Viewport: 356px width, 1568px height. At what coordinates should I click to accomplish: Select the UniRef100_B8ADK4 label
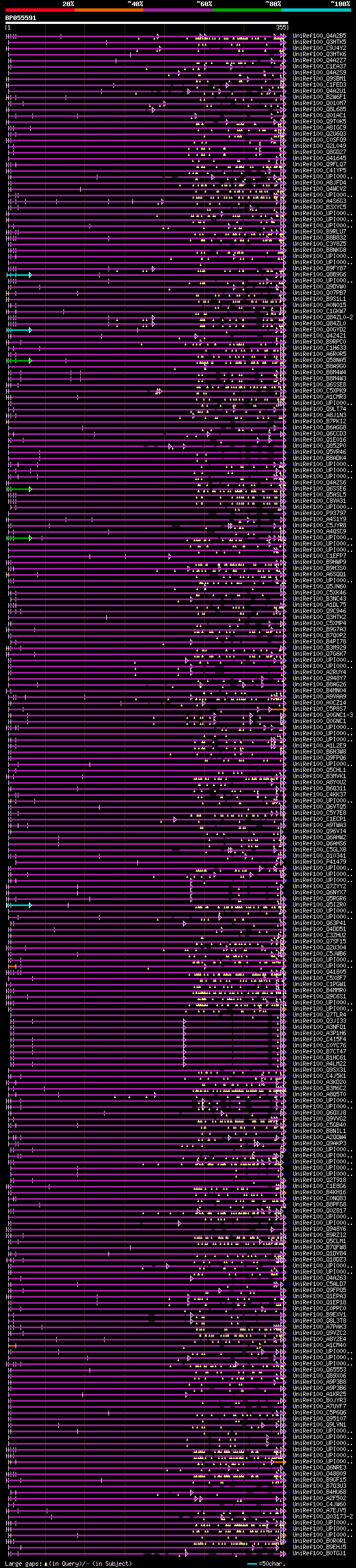(319, 458)
